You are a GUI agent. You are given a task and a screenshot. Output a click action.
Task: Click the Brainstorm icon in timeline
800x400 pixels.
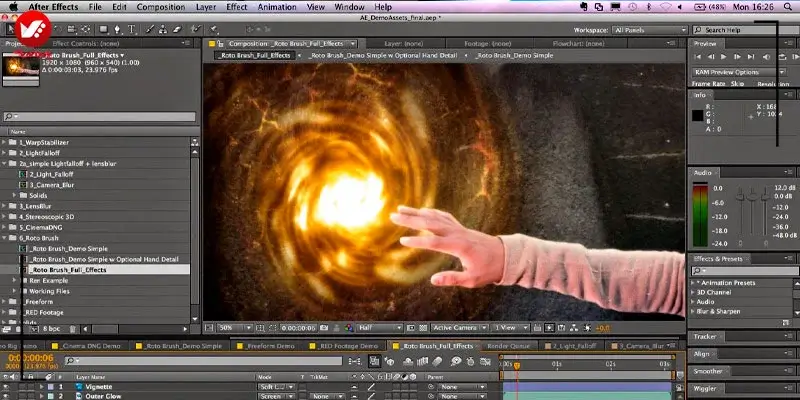coord(457,361)
